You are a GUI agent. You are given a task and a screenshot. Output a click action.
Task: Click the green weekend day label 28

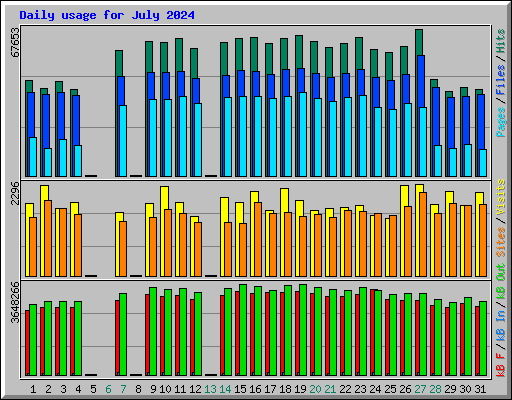click(435, 389)
